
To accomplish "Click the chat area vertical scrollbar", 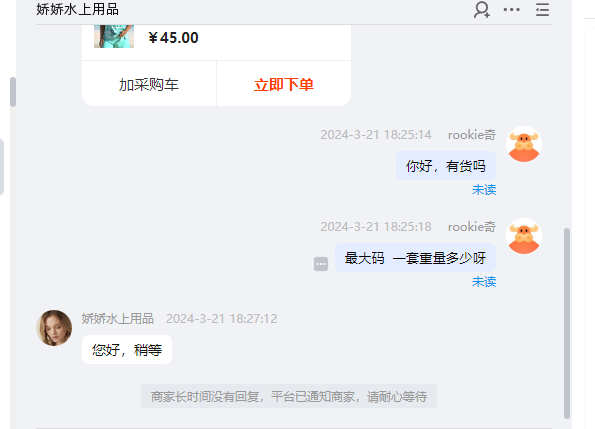I will 567,323.
